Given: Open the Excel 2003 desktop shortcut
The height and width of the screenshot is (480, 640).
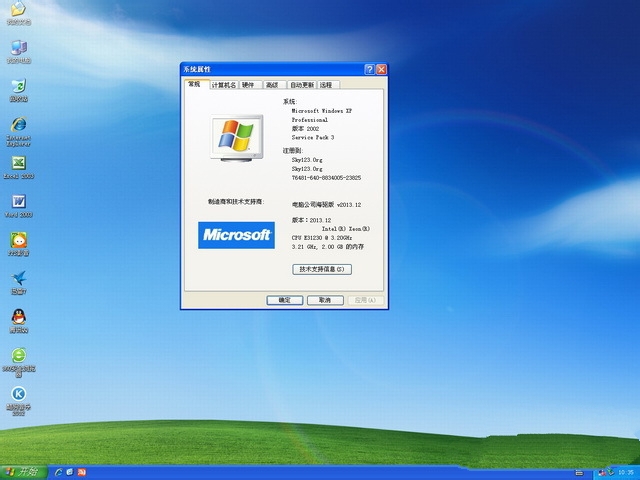Looking at the screenshot, I should [x=18, y=163].
